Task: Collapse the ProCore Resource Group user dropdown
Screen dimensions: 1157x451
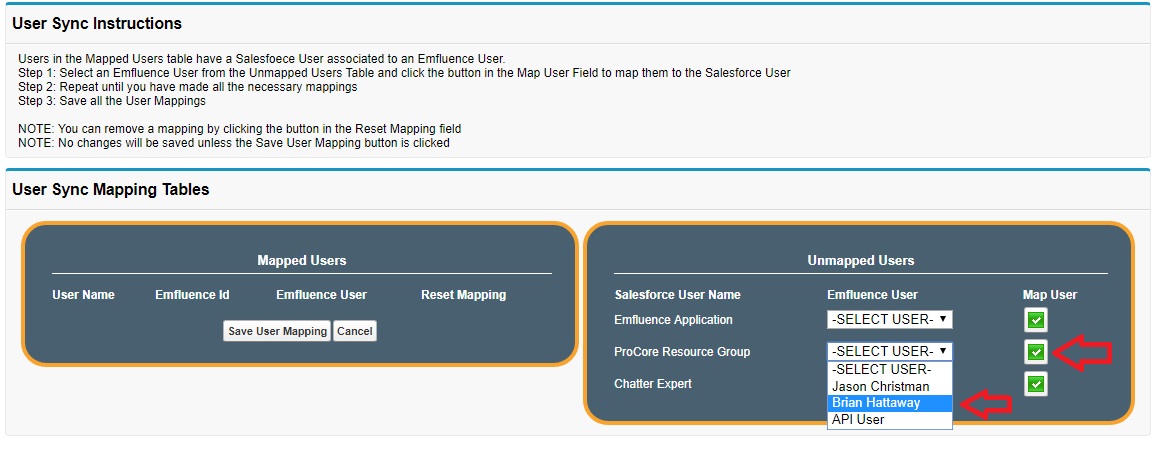Action: pyautogui.click(x=890, y=352)
